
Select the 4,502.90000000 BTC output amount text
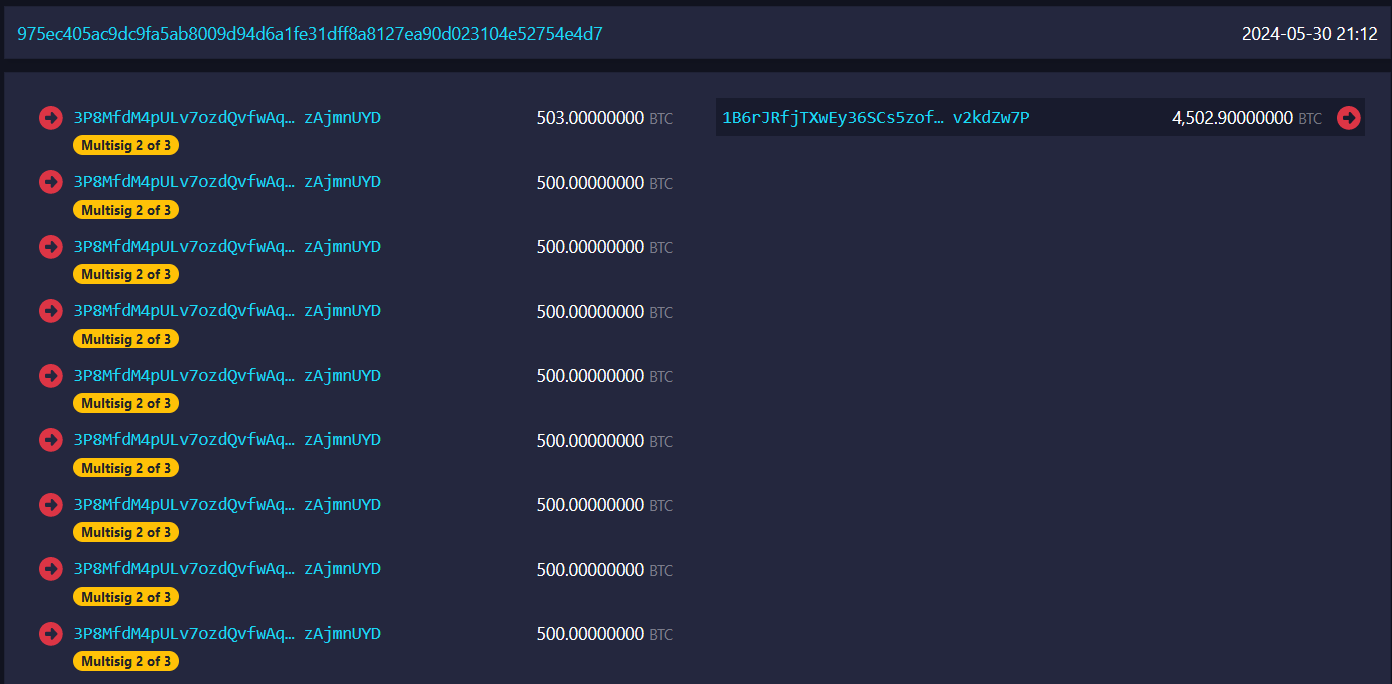[x=1240, y=117]
